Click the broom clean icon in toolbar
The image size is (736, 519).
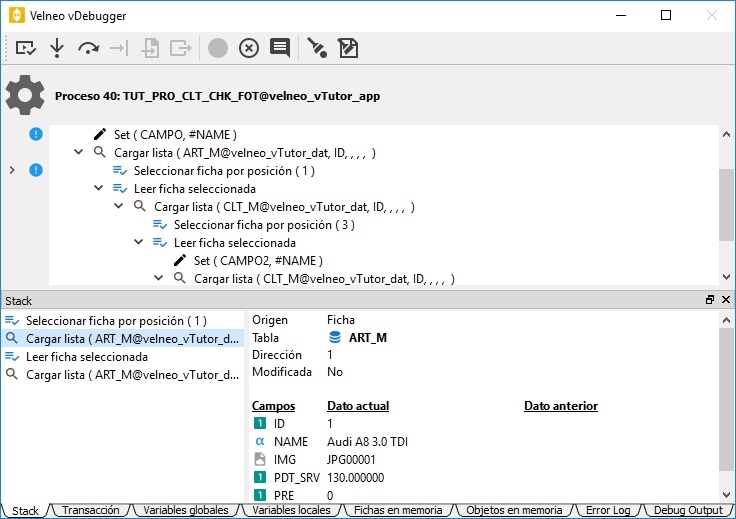click(x=317, y=47)
